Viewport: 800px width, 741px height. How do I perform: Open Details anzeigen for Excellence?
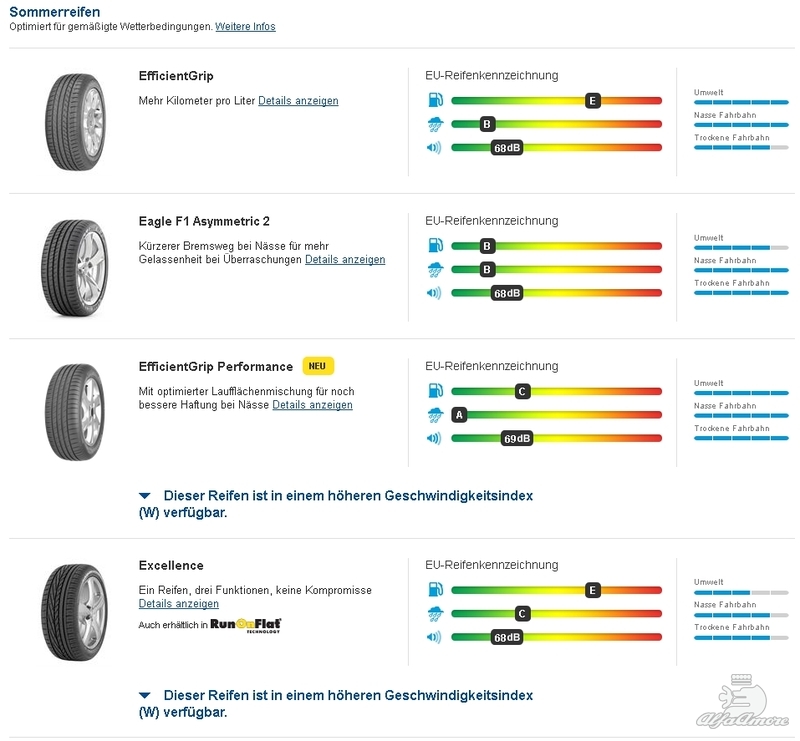tap(179, 604)
